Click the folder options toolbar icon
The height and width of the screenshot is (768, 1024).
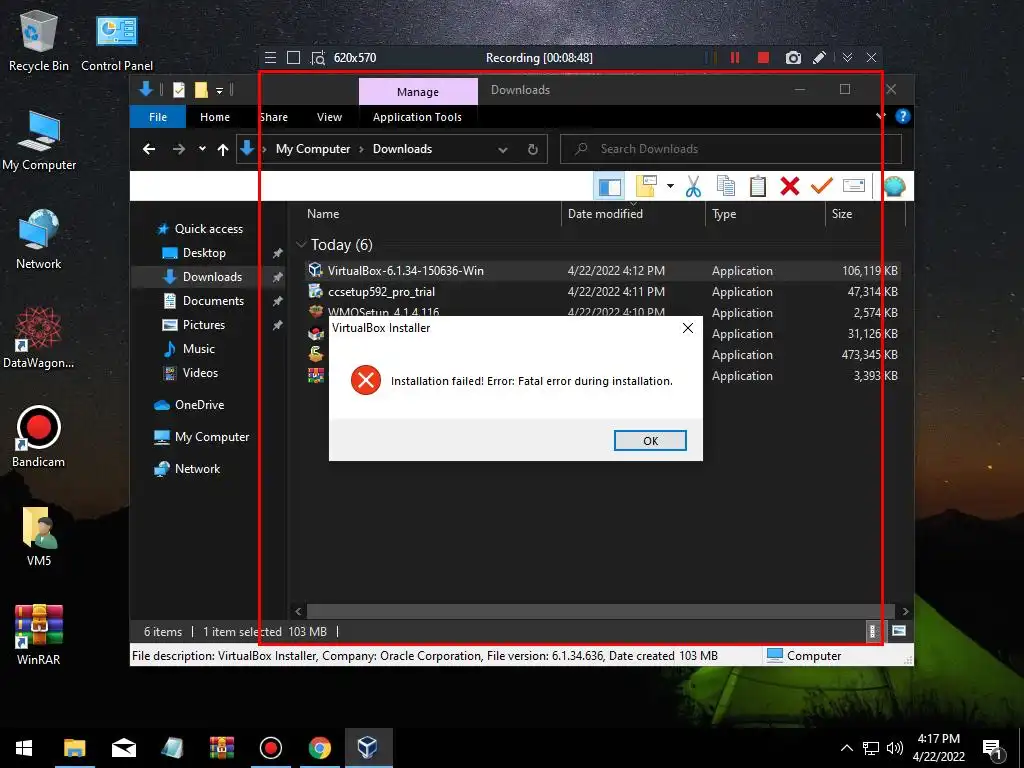(646, 186)
